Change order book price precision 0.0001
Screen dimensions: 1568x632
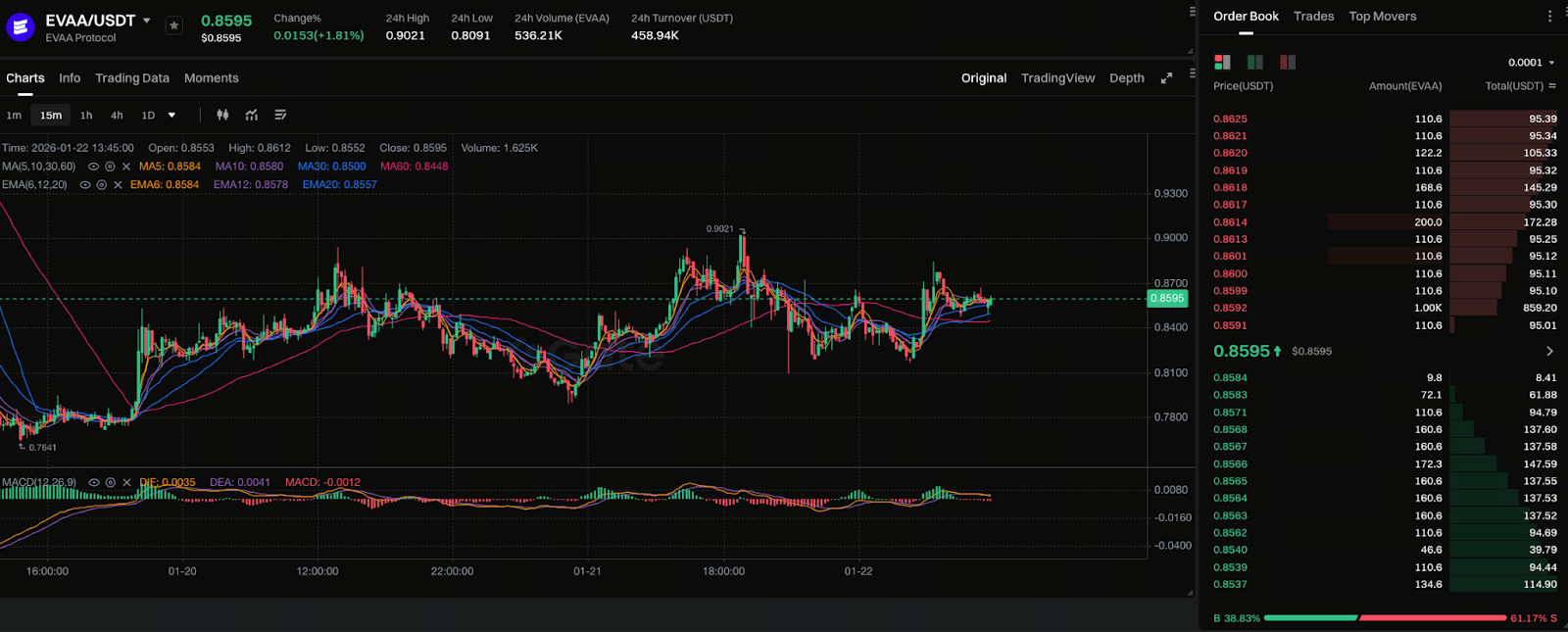pyautogui.click(x=1531, y=63)
